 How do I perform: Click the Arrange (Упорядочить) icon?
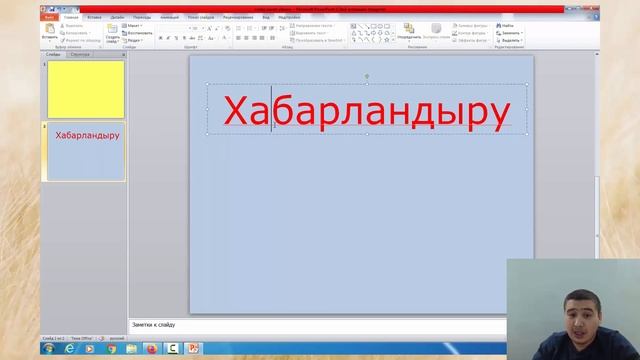[409, 29]
